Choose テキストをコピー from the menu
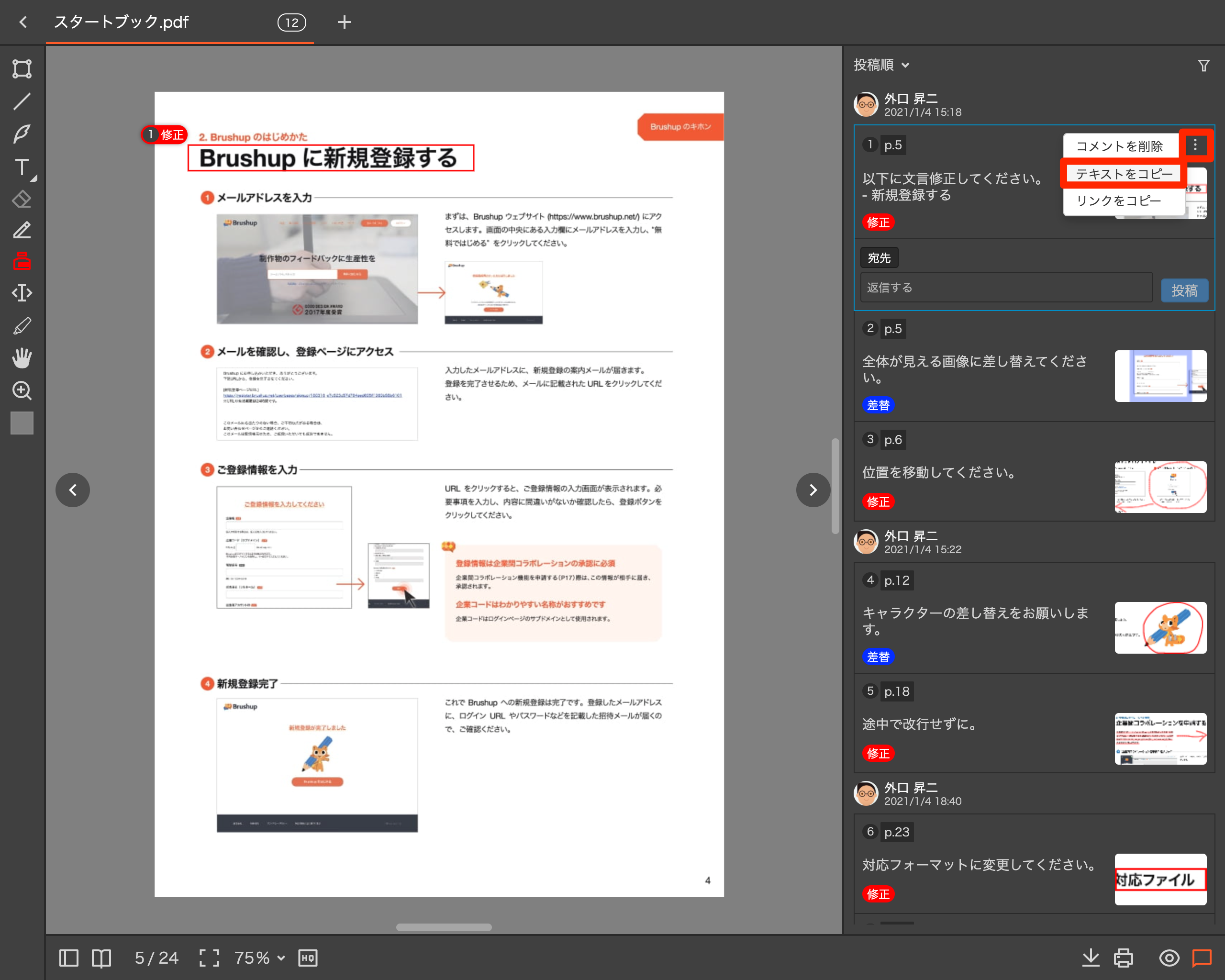This screenshot has height=980, width=1225. (1123, 174)
